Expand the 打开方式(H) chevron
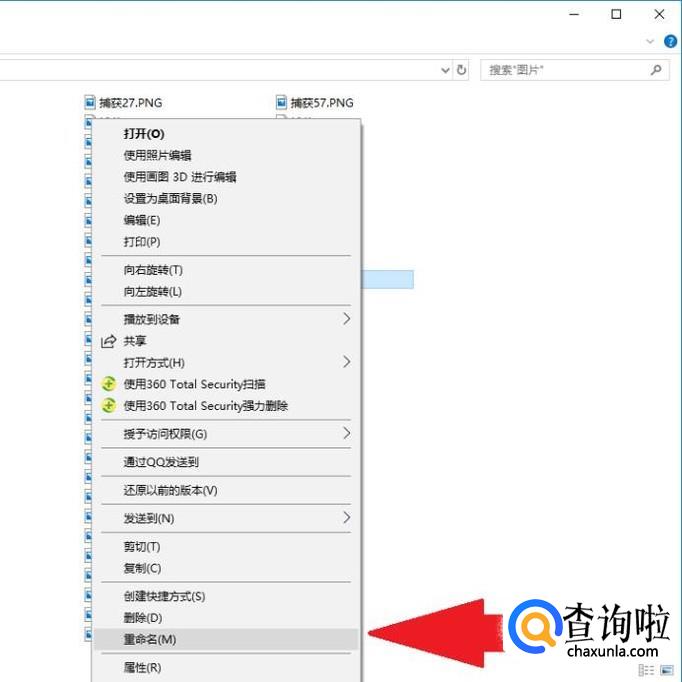Image resolution: width=682 pixels, height=682 pixels. click(x=347, y=362)
